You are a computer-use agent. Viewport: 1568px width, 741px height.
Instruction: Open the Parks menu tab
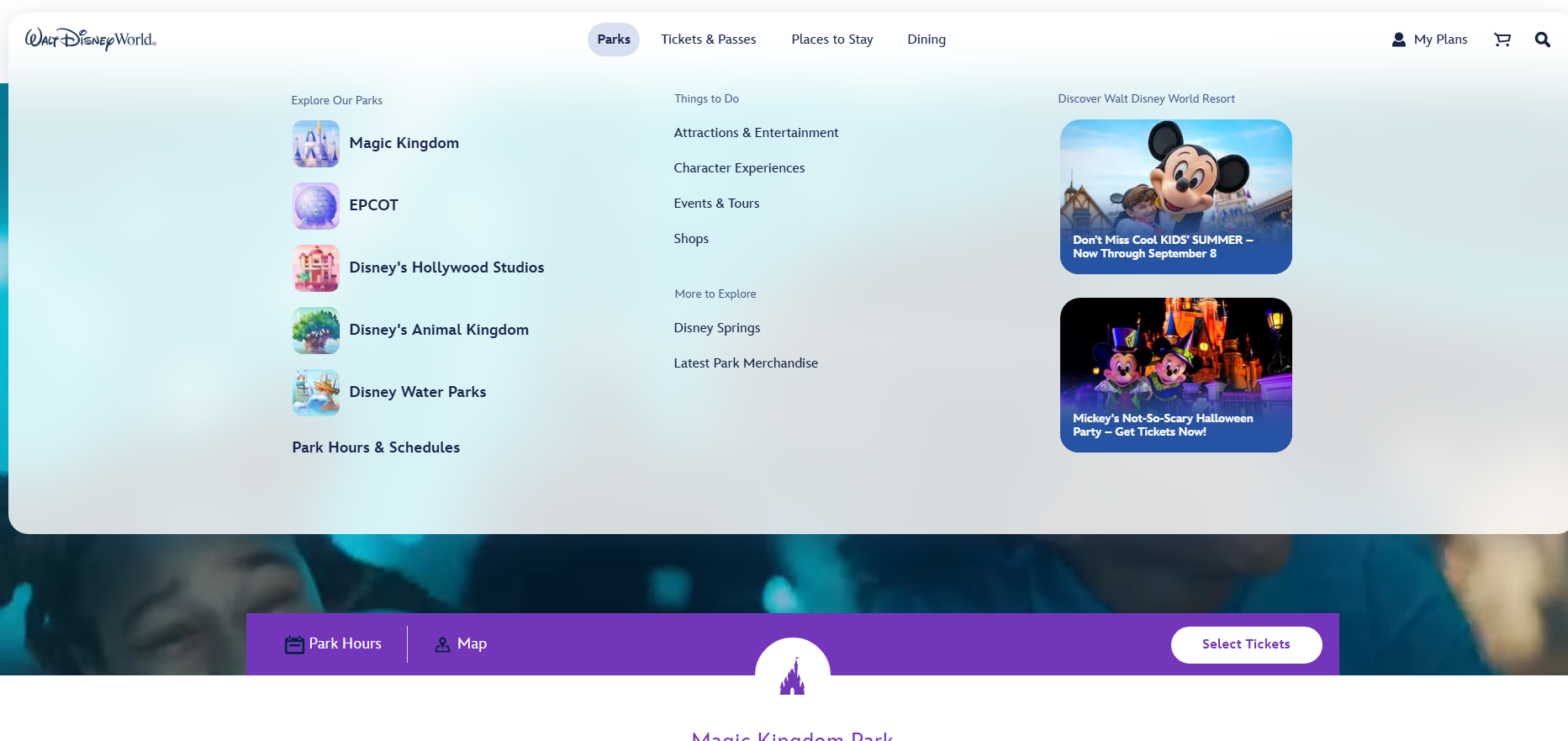[614, 40]
